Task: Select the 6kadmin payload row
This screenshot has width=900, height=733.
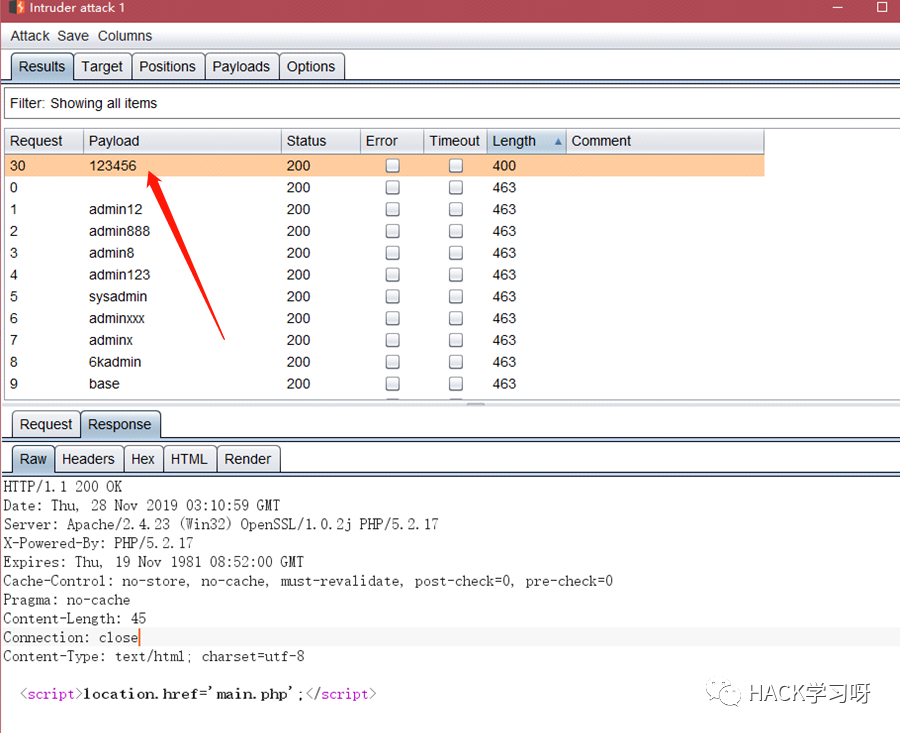Action: [x=385, y=362]
